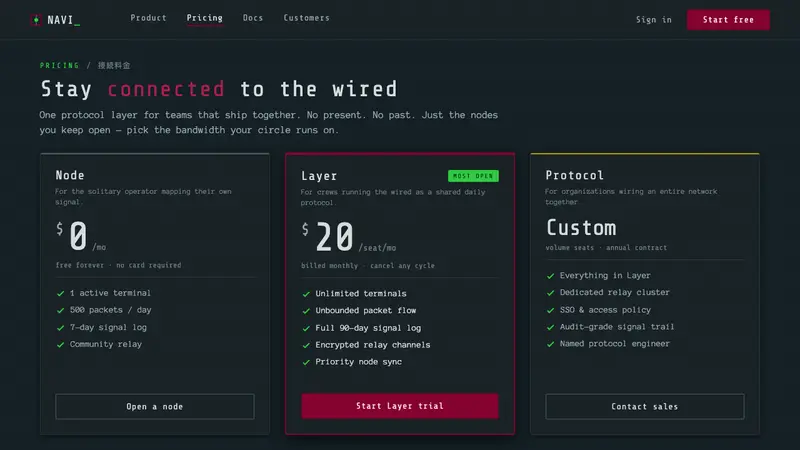
Task: Go to the Docs nav item
Action: (253, 18)
